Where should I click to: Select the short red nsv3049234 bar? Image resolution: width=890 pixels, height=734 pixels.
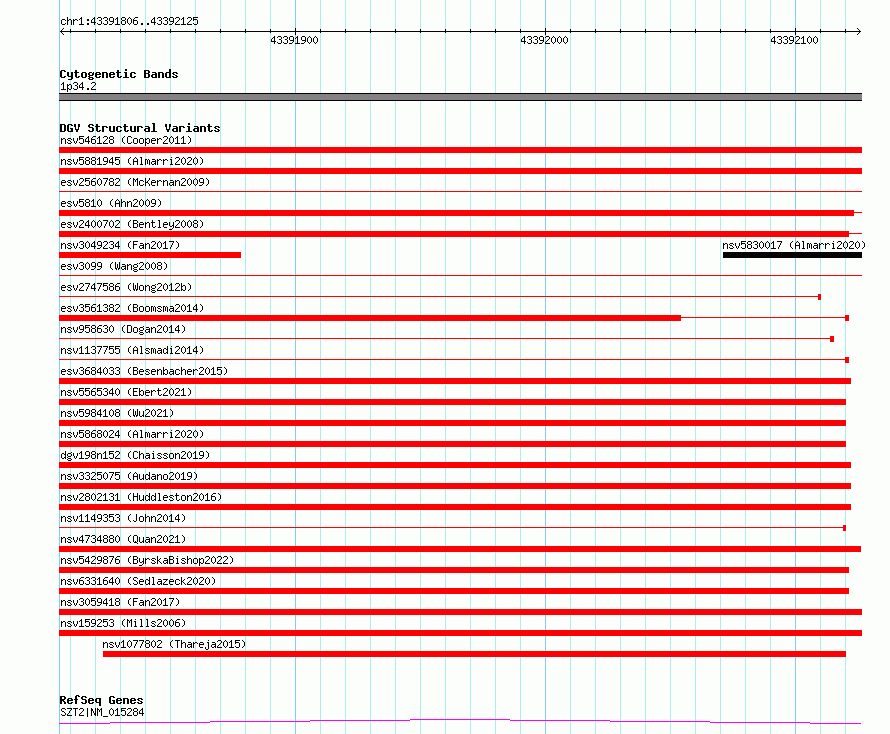150,255
